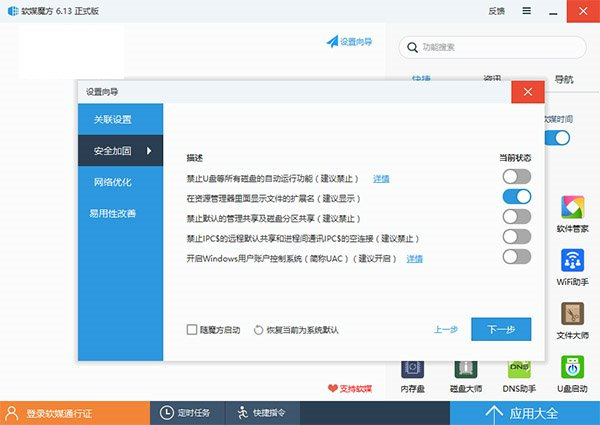
Task: Launch the WiFi助手 tool
Action: 572,263
